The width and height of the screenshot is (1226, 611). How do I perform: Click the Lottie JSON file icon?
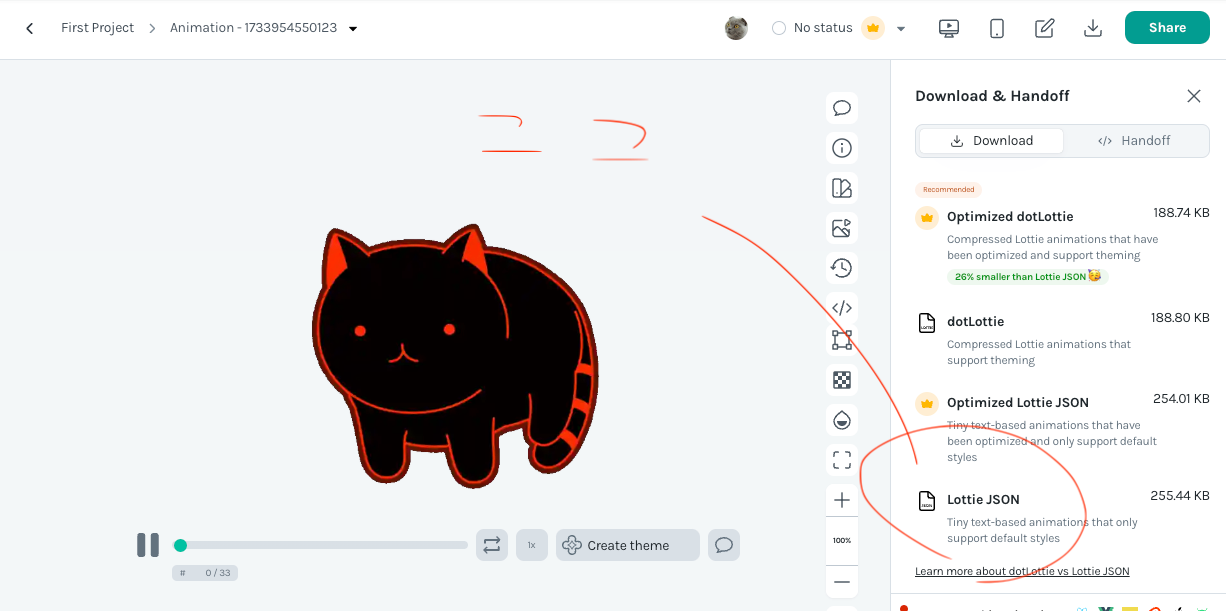927,500
